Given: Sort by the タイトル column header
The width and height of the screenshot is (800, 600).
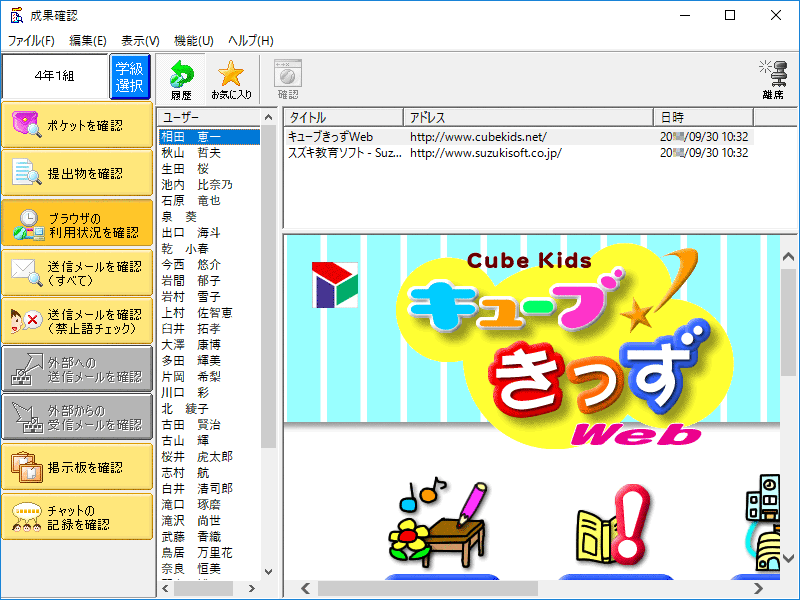Looking at the screenshot, I should coord(343,117).
